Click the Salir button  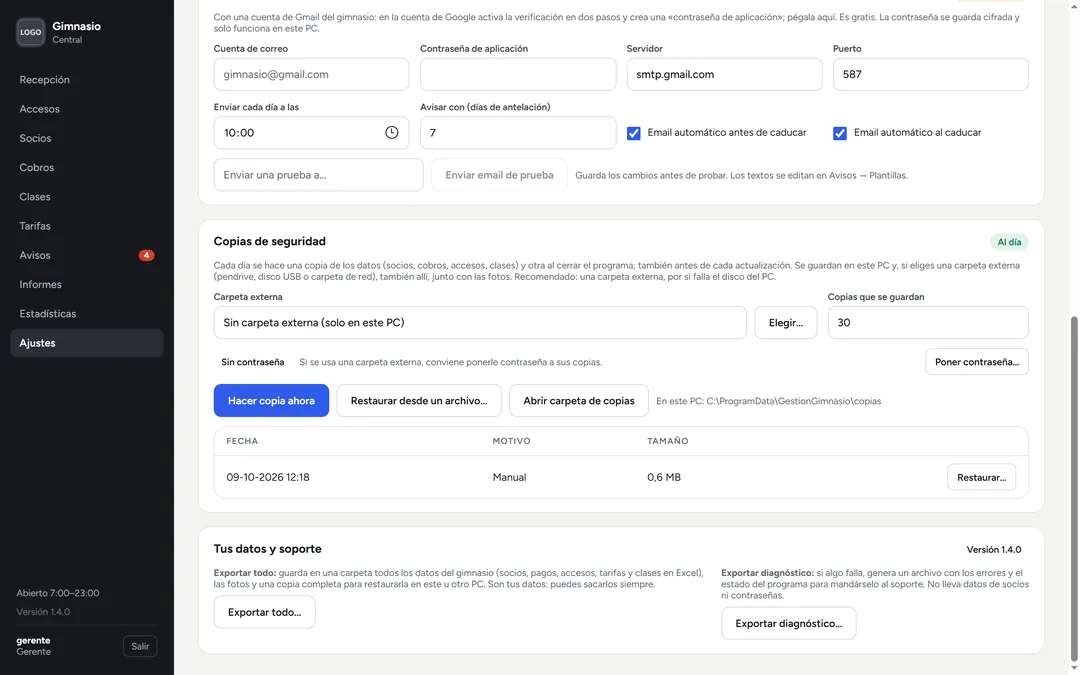(140, 646)
